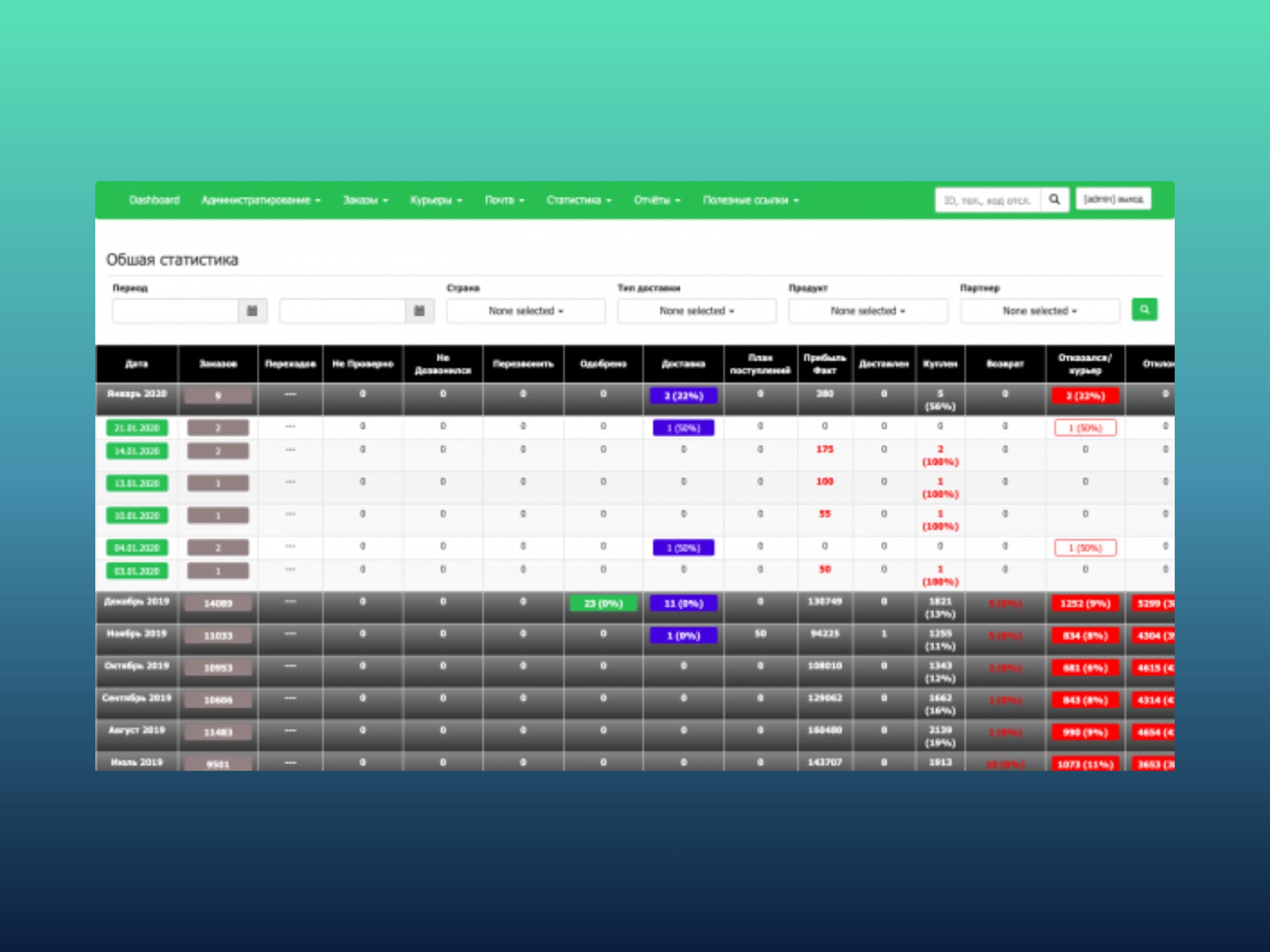Screen dimensions: 1270x952
Task: Click the 14.01.2020 date badge
Action: point(137,451)
